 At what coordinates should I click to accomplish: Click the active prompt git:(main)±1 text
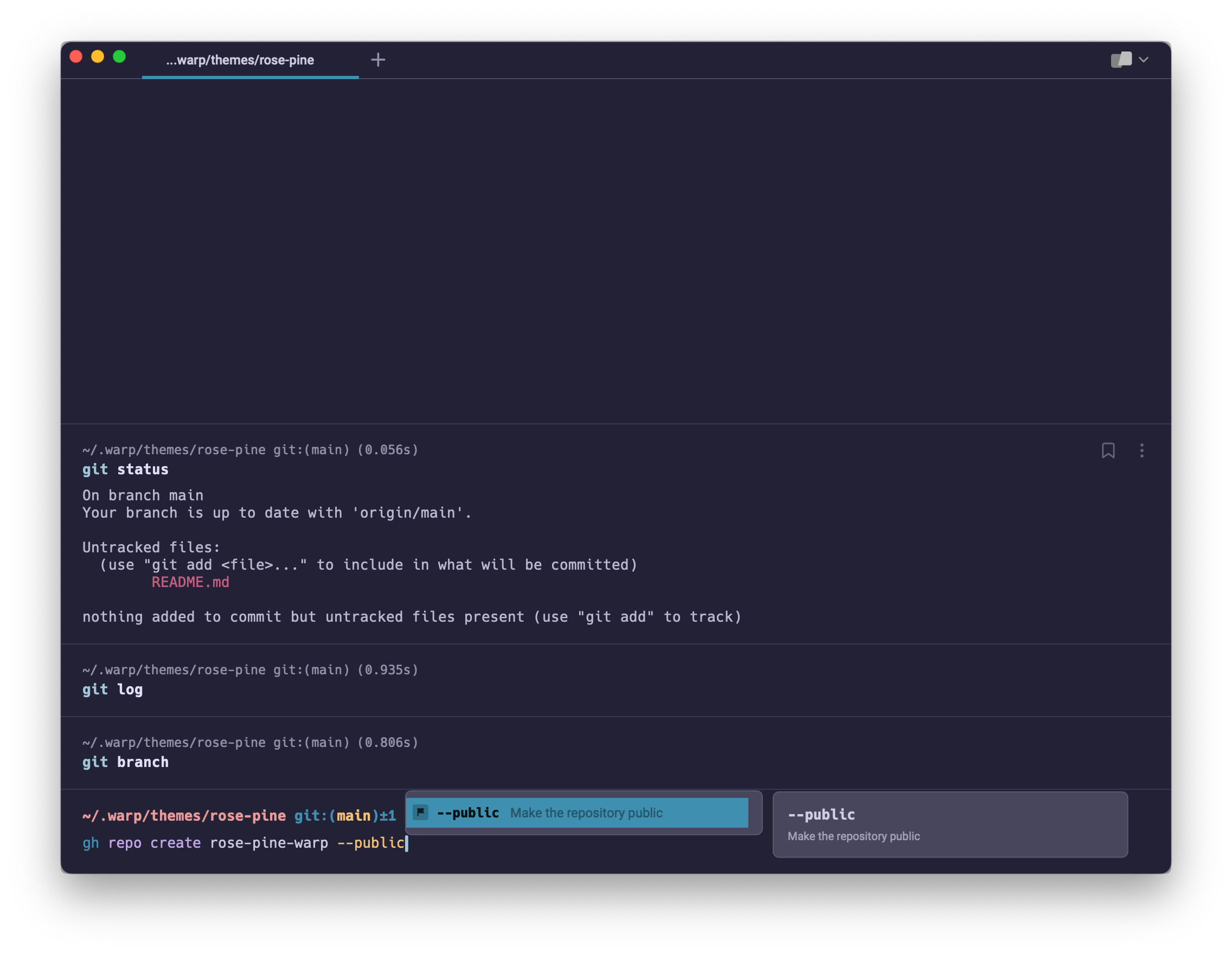[x=345, y=815]
